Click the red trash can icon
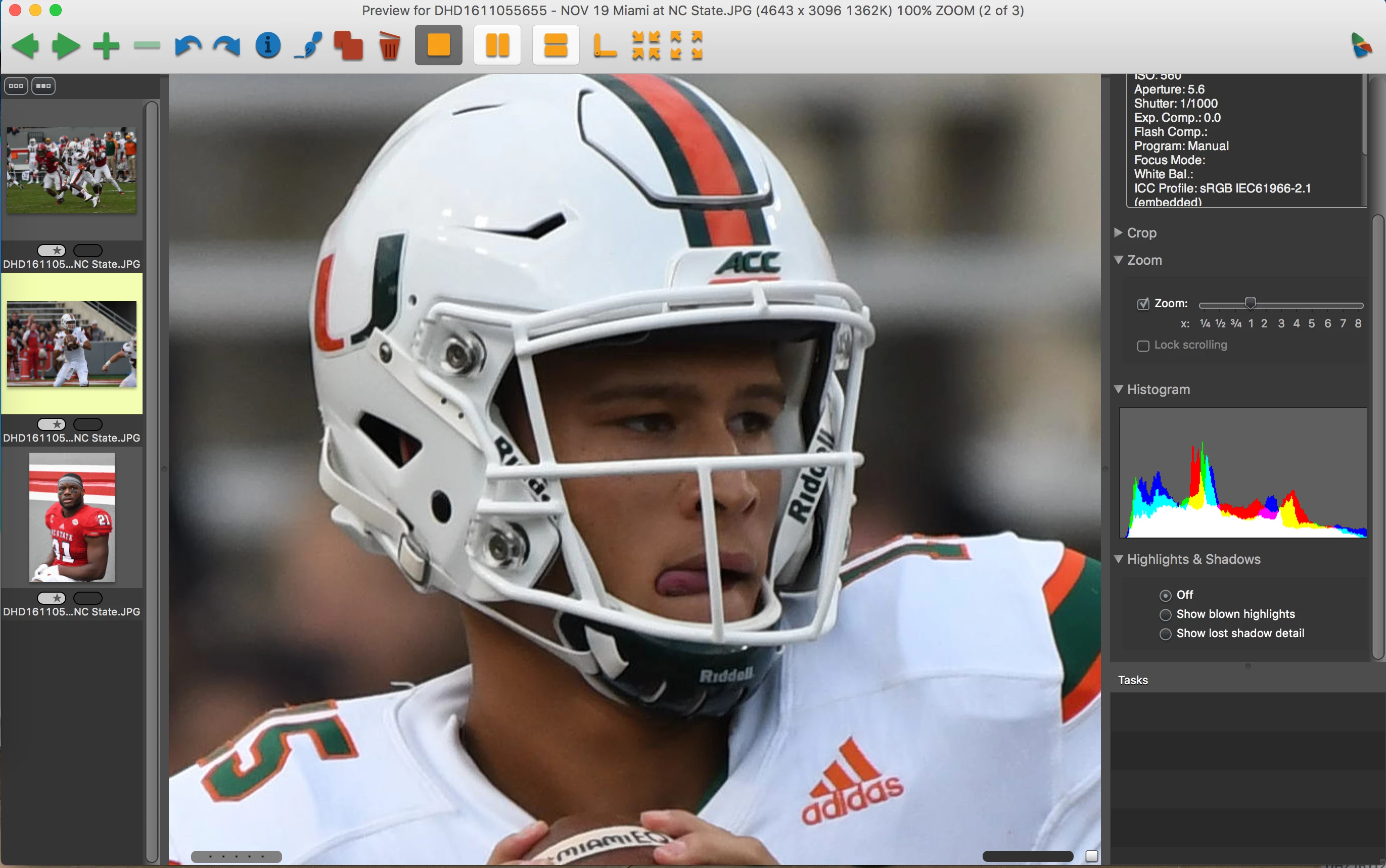This screenshot has height=868, width=1386. pos(389,46)
